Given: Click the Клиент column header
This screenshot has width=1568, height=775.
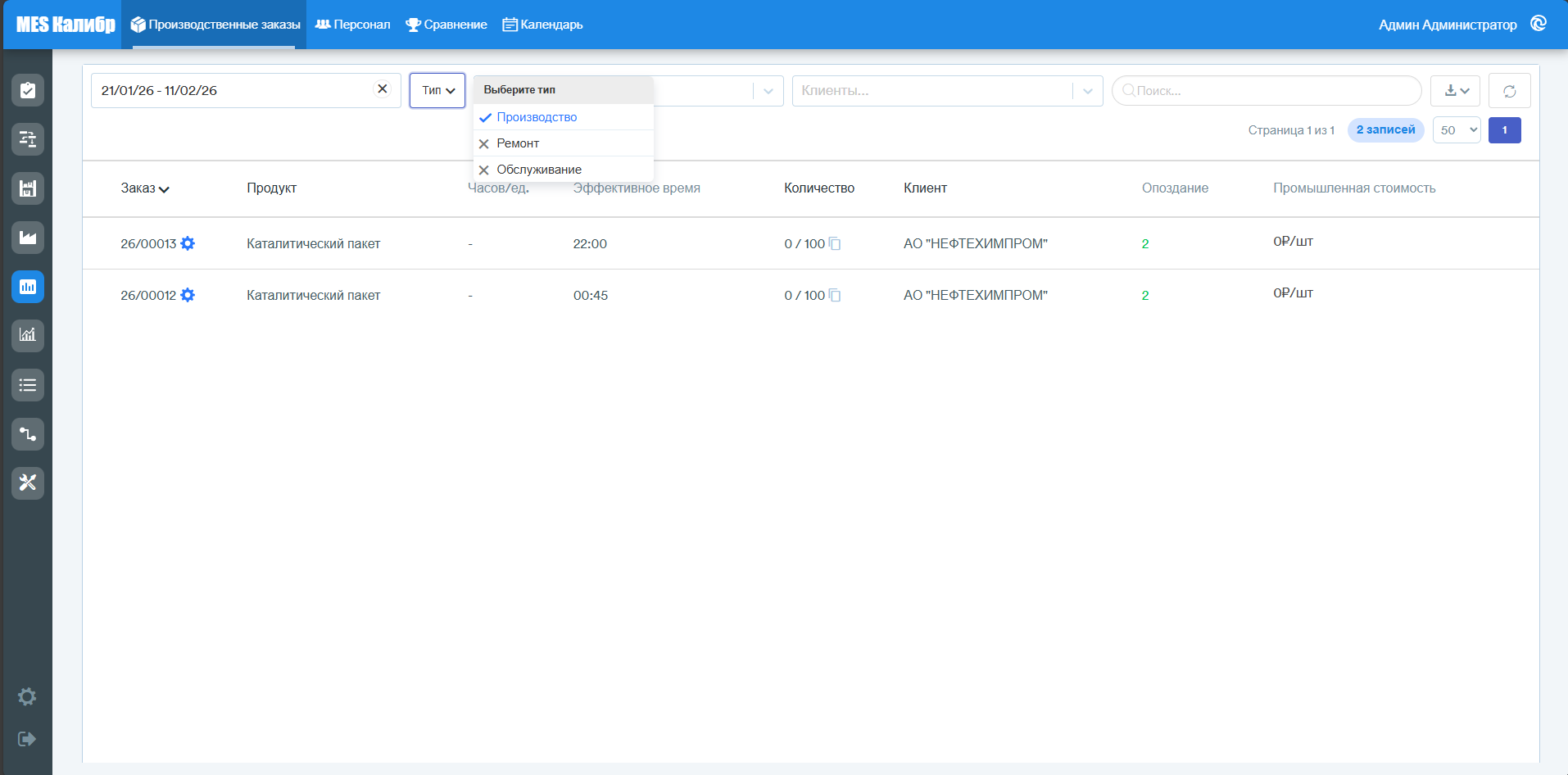Looking at the screenshot, I should (x=925, y=188).
